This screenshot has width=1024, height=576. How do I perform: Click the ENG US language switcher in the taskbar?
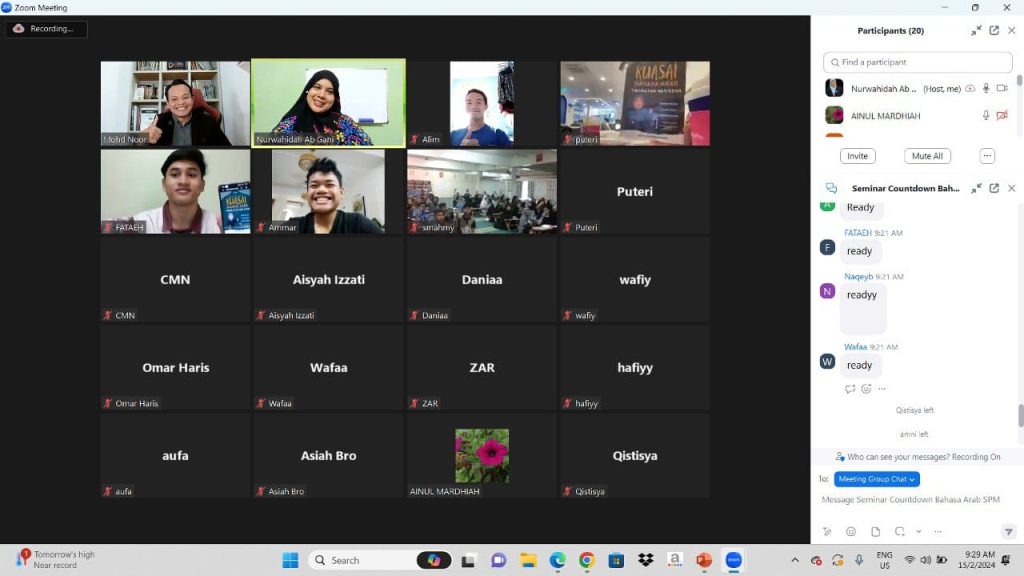pyautogui.click(x=884, y=560)
